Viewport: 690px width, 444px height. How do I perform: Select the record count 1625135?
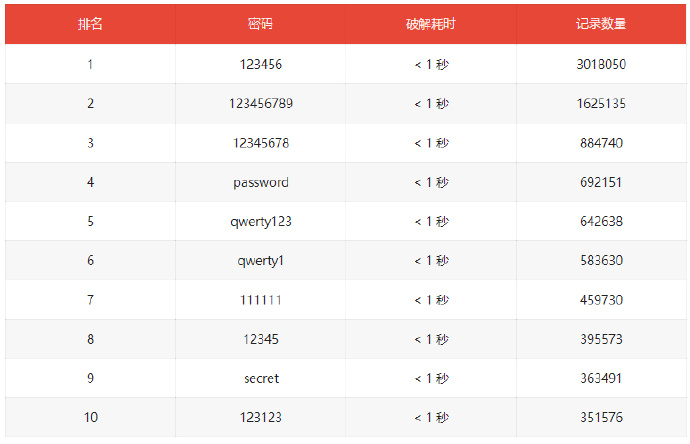[x=601, y=103]
